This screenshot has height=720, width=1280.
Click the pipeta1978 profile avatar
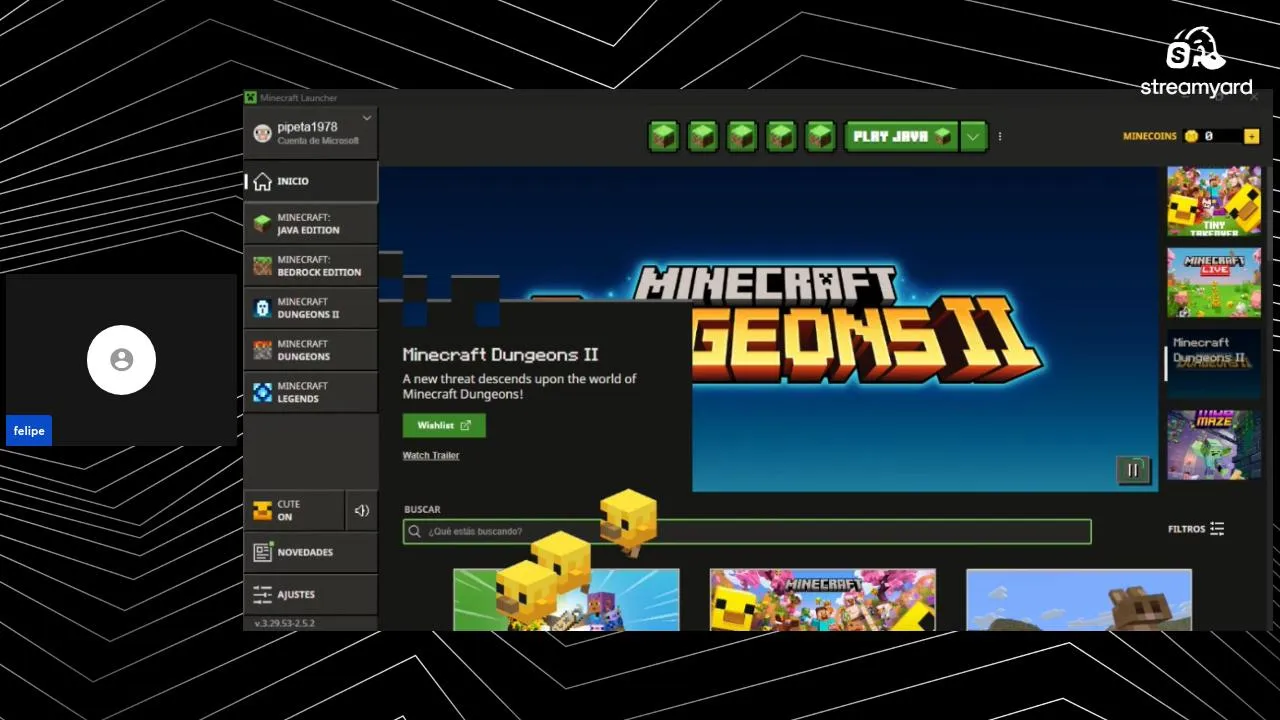pyautogui.click(x=262, y=133)
